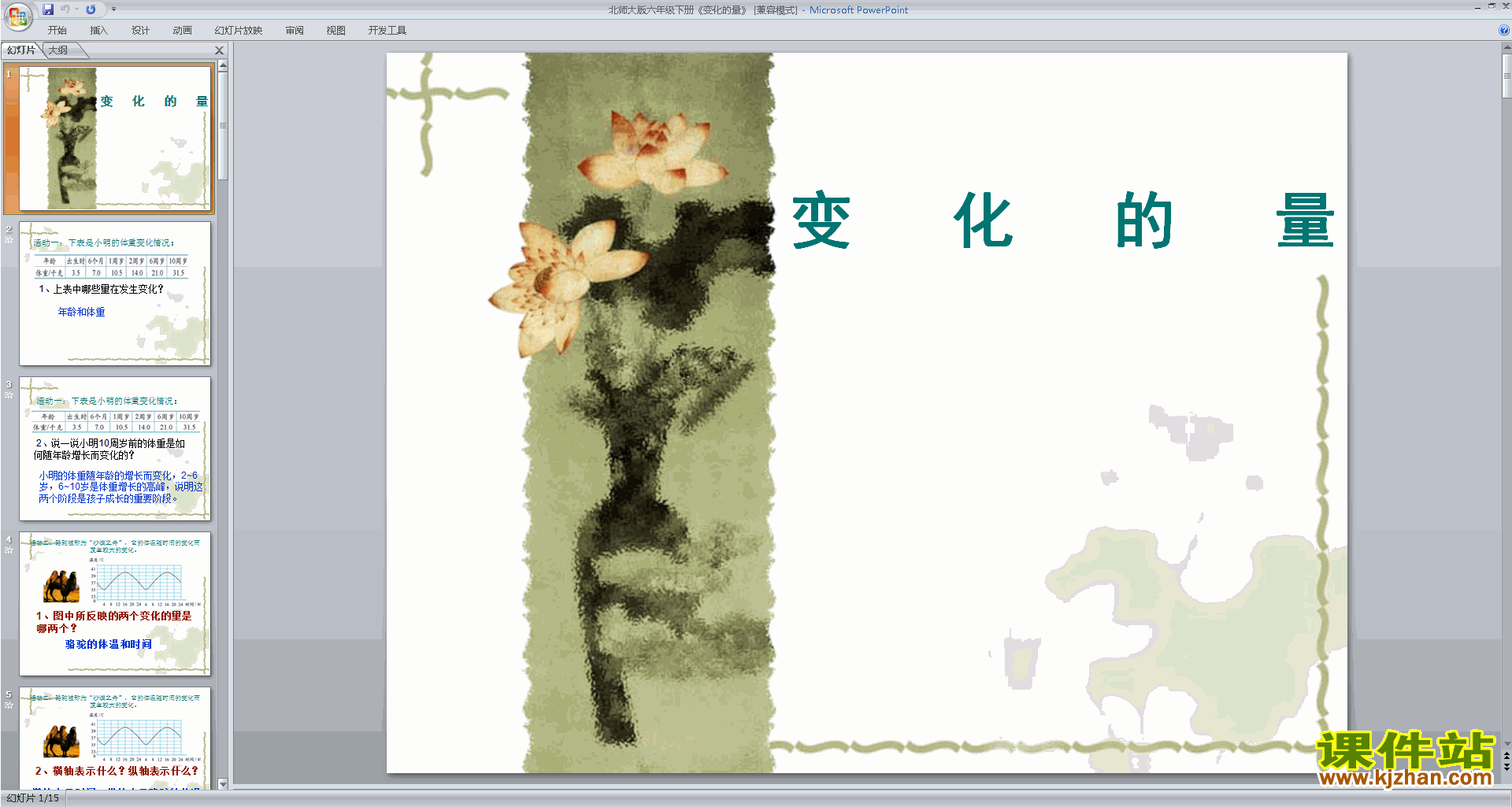This screenshot has height=807, width=1512.
Task: Click main editor scroll down arrow
Action: coord(1506,743)
